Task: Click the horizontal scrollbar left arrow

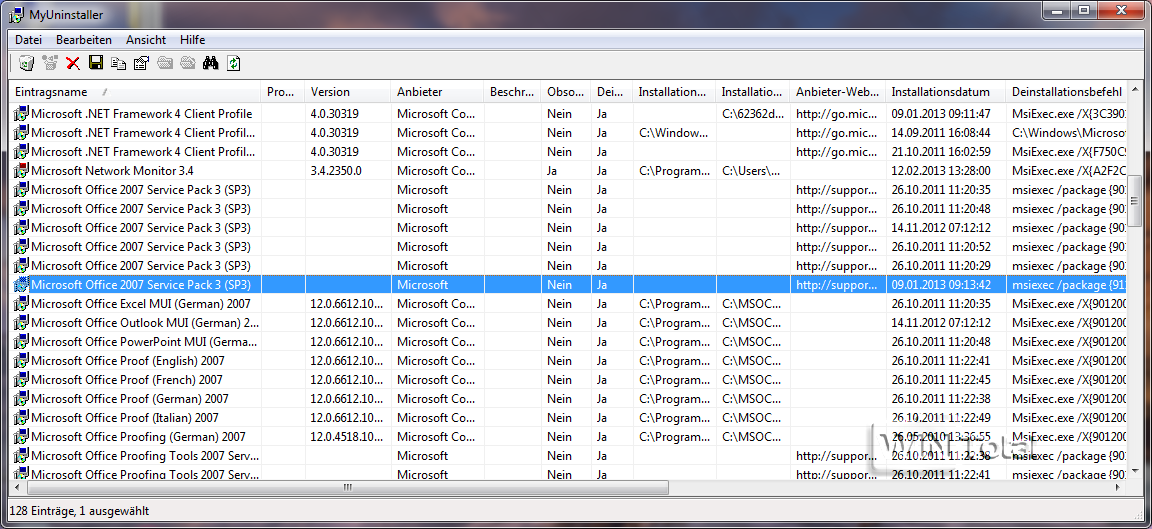Action: click(x=18, y=487)
